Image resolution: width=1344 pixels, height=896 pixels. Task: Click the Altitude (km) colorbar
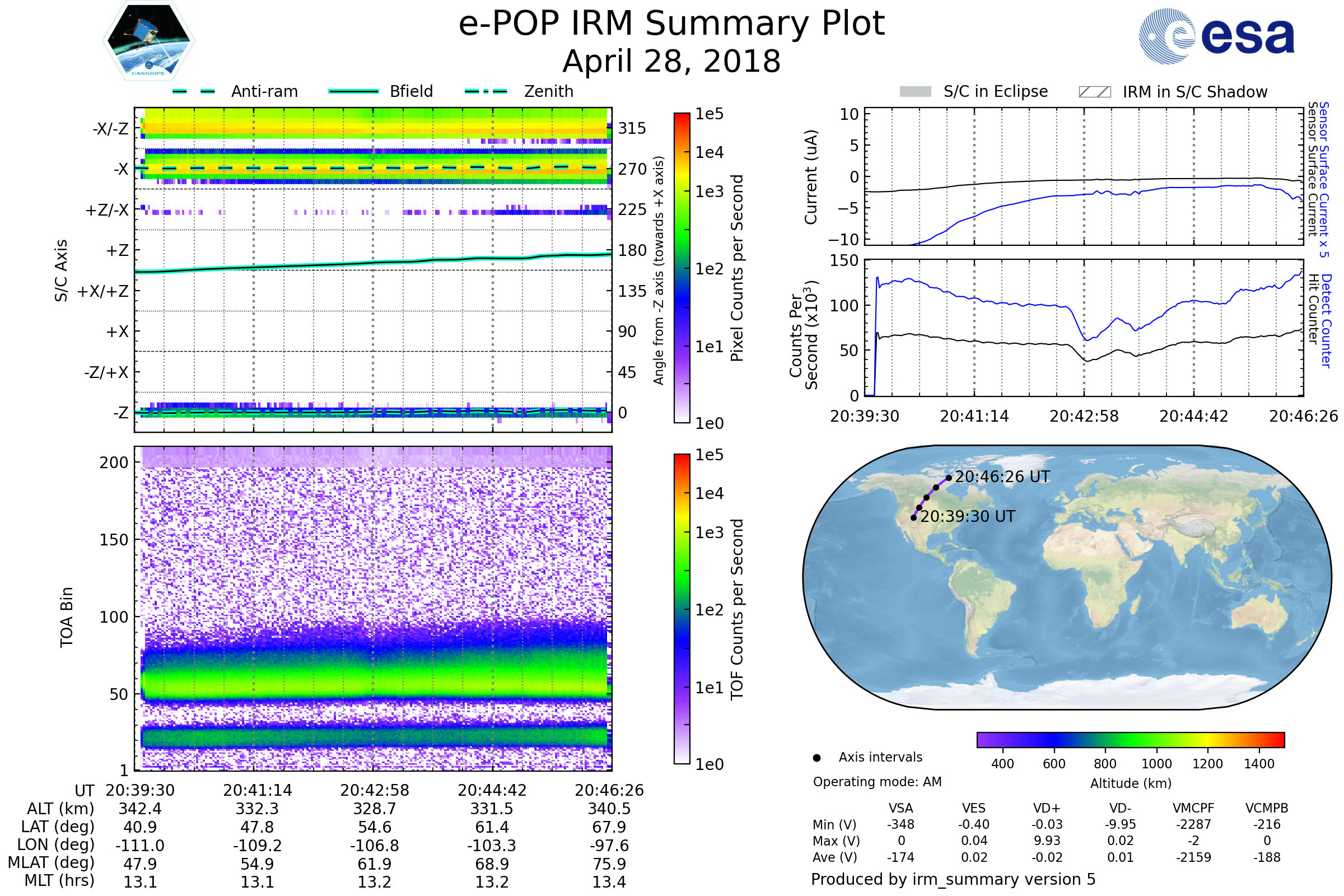click(1130, 739)
